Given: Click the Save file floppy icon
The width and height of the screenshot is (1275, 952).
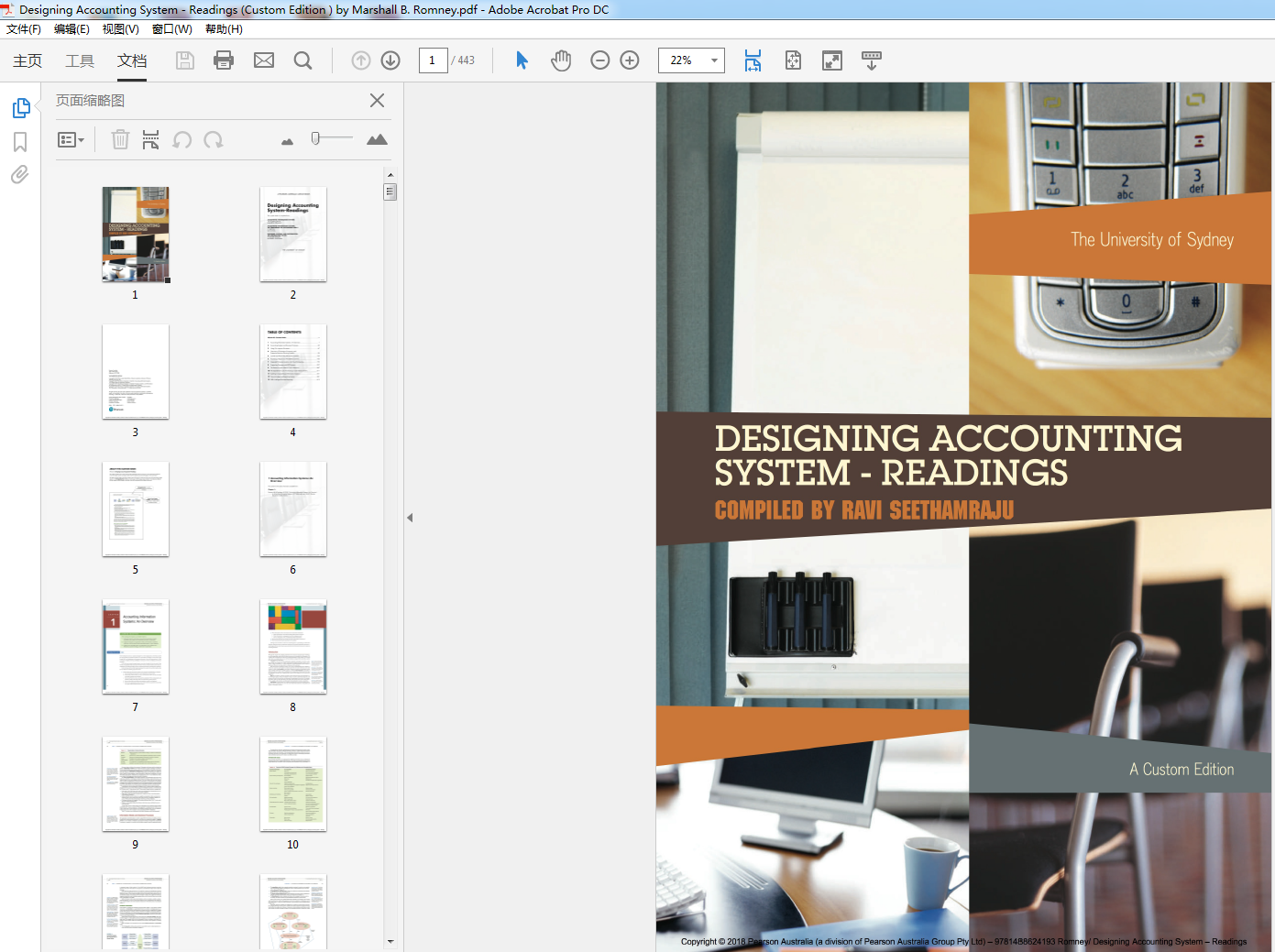Looking at the screenshot, I should [x=185, y=60].
